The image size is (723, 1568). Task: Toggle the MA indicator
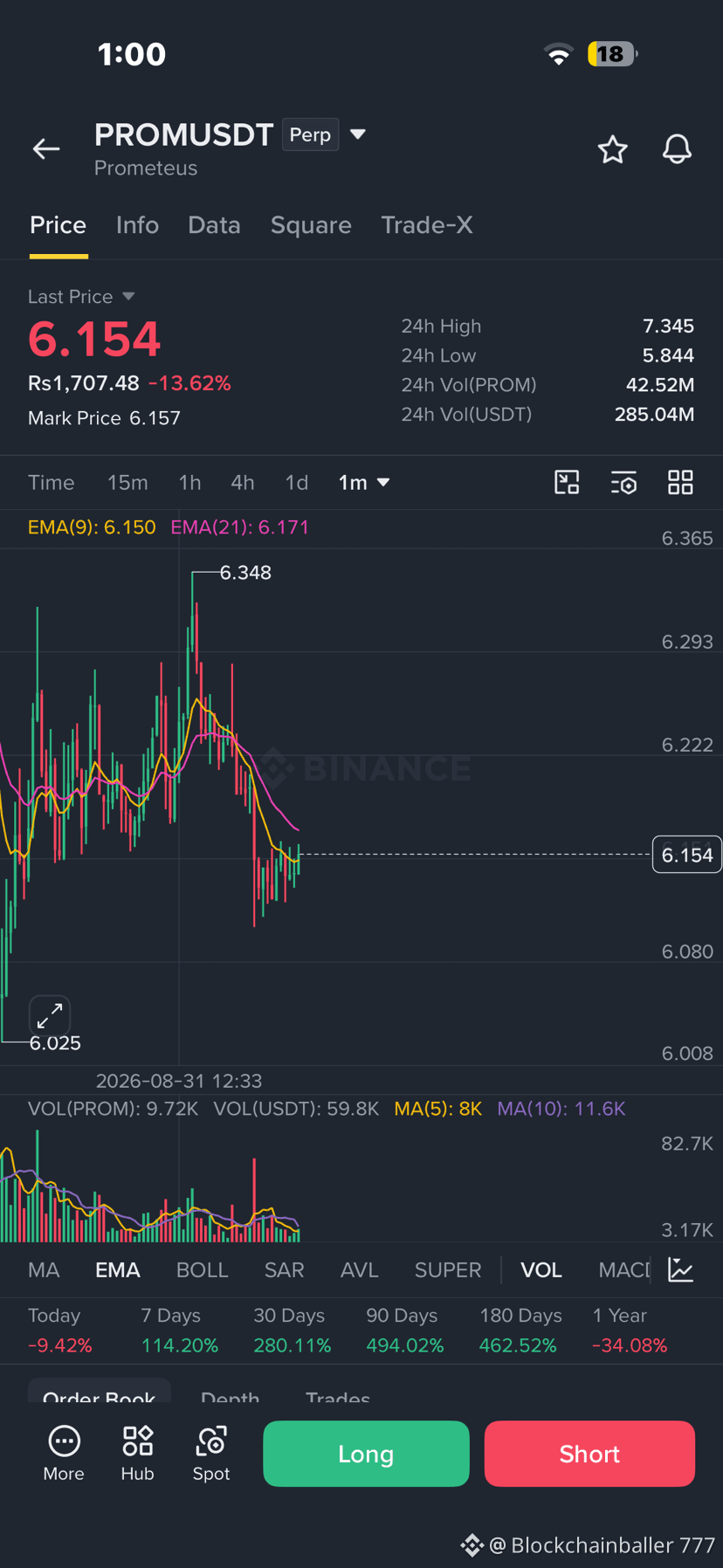click(44, 1270)
